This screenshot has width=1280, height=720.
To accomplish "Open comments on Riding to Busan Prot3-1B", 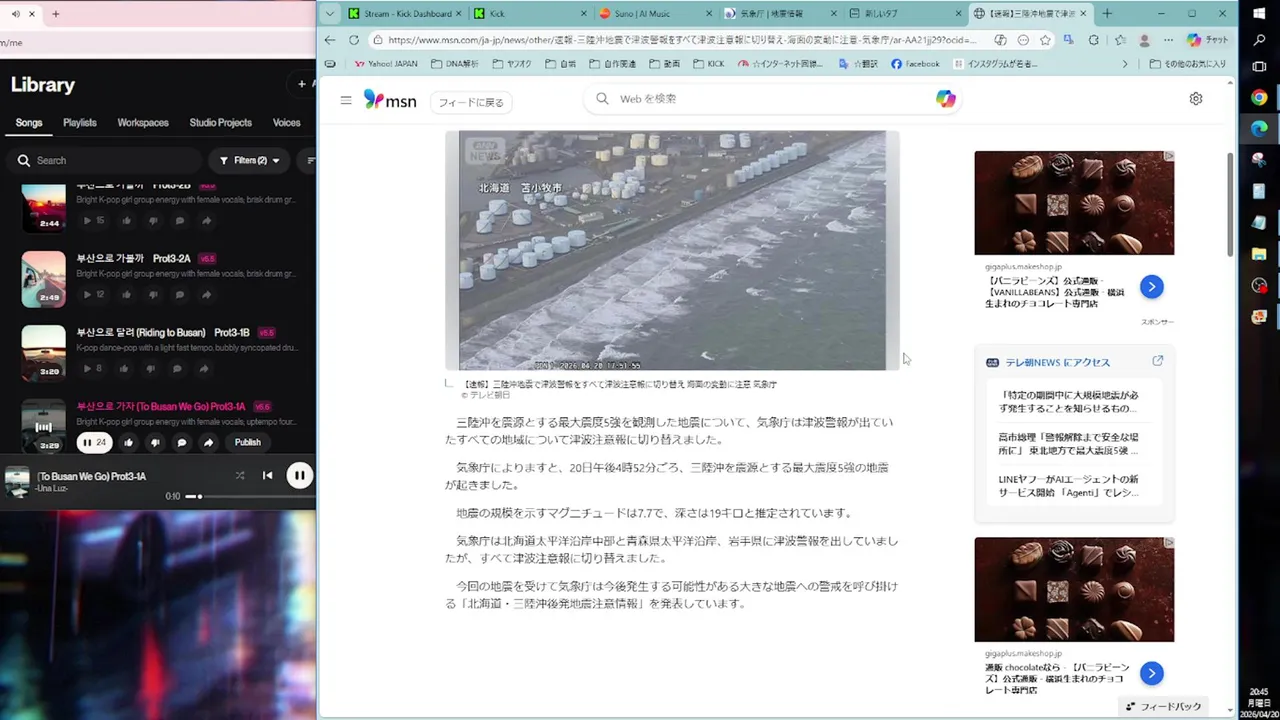I will (x=178, y=368).
